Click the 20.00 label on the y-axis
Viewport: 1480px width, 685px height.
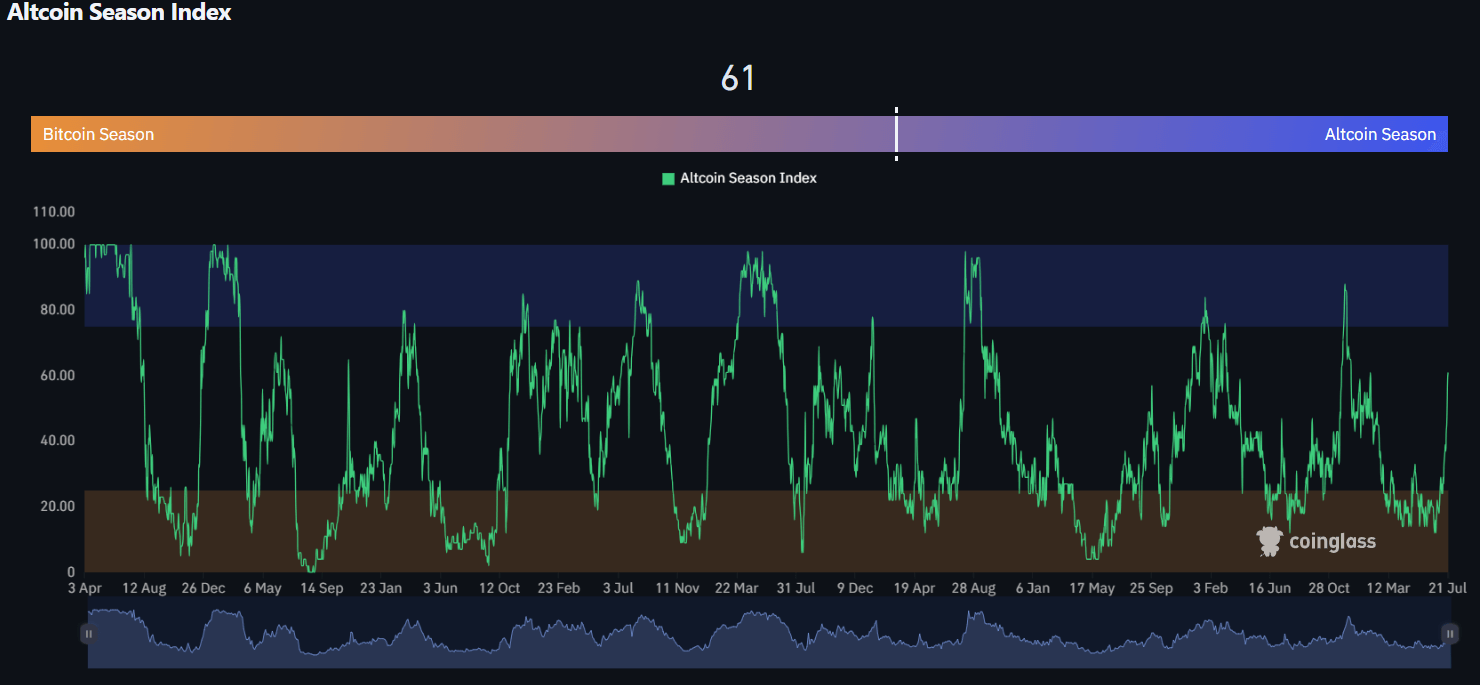point(57,506)
